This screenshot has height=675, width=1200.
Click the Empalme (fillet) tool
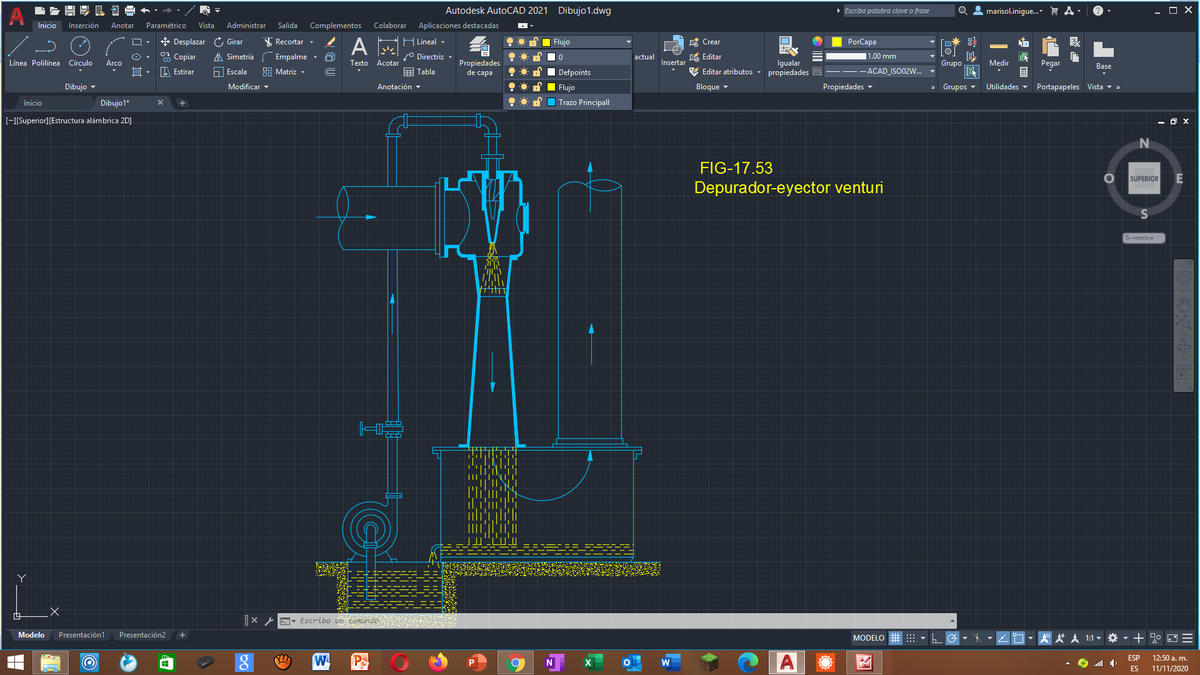[286, 57]
